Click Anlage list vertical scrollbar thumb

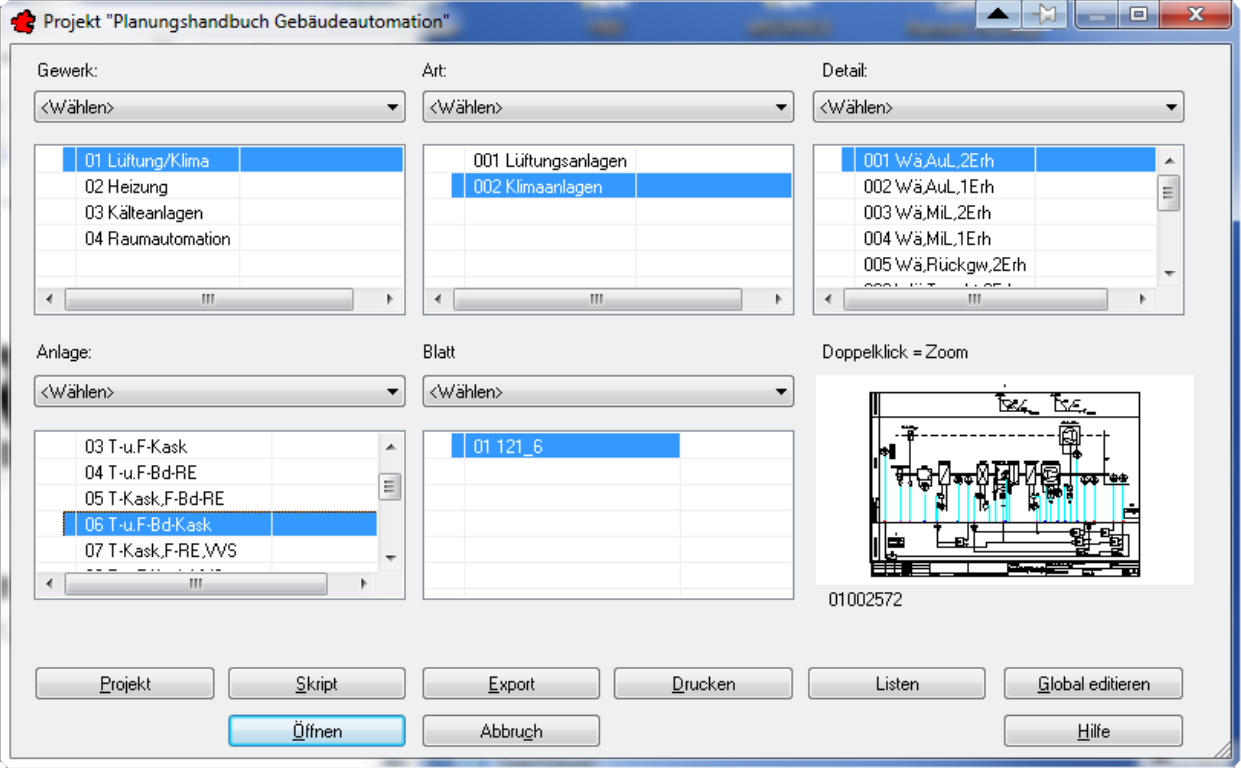(x=391, y=486)
